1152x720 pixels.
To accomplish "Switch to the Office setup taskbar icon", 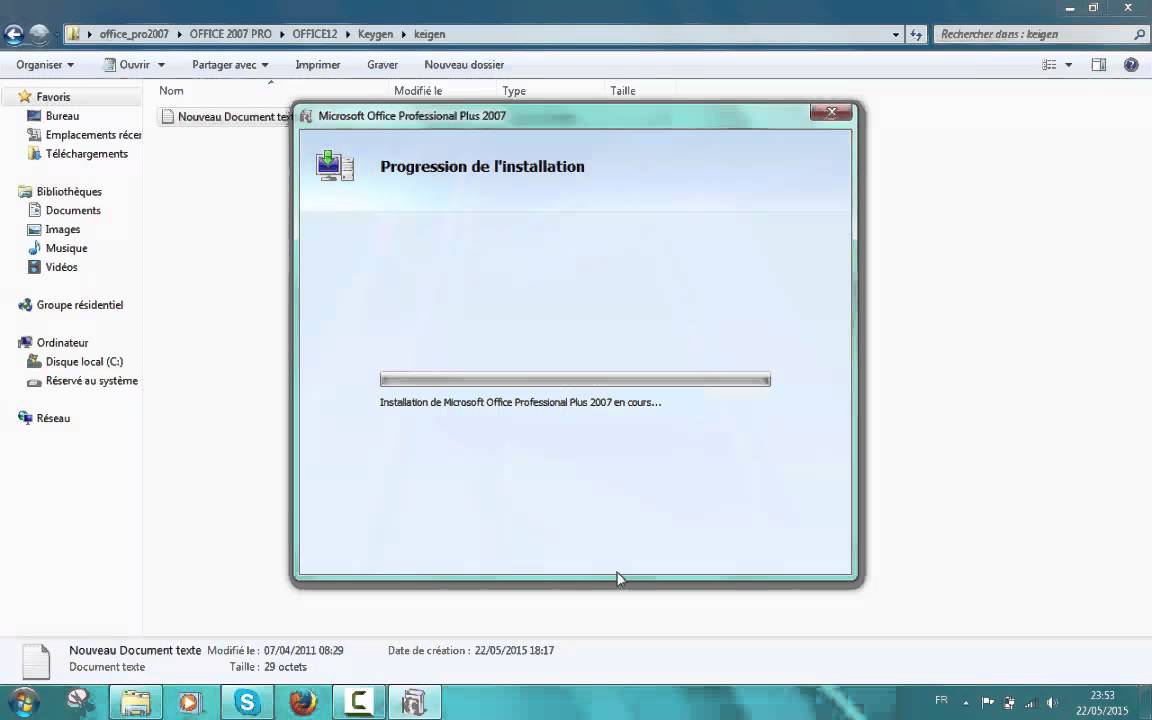I will (x=414, y=702).
